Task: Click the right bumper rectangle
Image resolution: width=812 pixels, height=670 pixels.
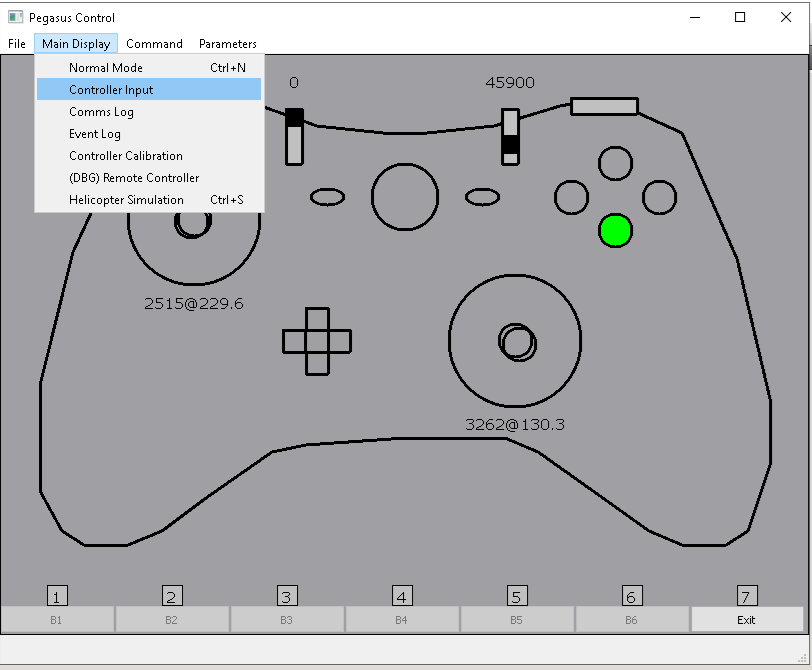Action: point(604,106)
